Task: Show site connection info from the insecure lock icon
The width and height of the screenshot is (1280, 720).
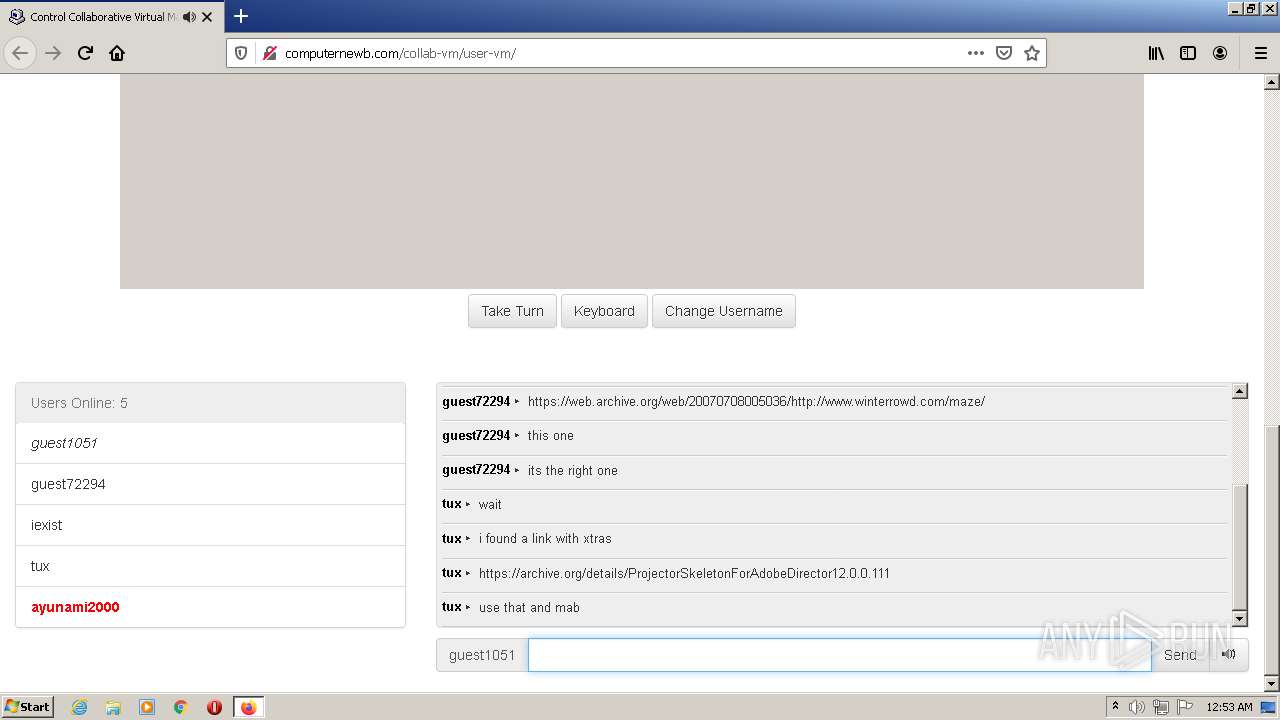Action: point(268,53)
